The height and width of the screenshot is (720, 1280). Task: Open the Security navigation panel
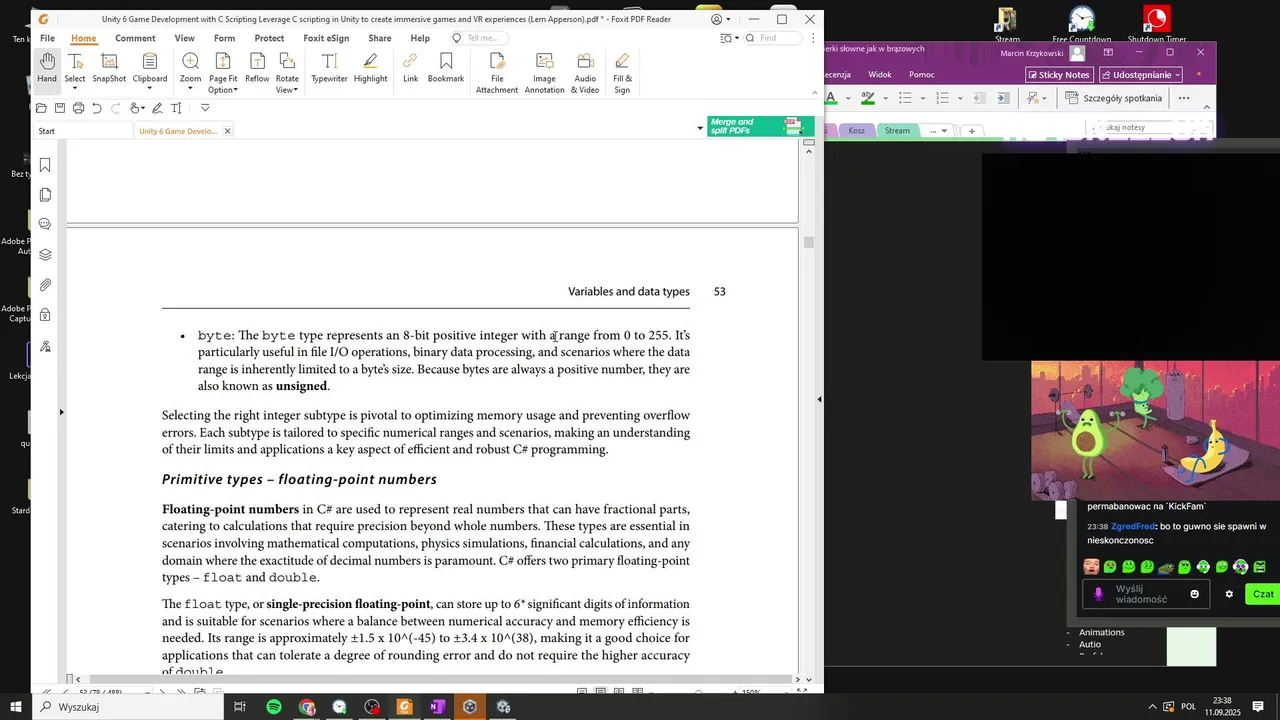point(45,315)
